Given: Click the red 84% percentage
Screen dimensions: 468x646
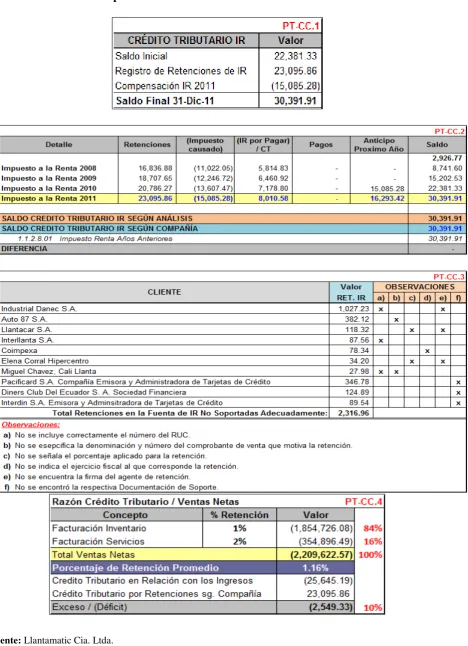Looking at the screenshot, I should [x=372, y=528].
